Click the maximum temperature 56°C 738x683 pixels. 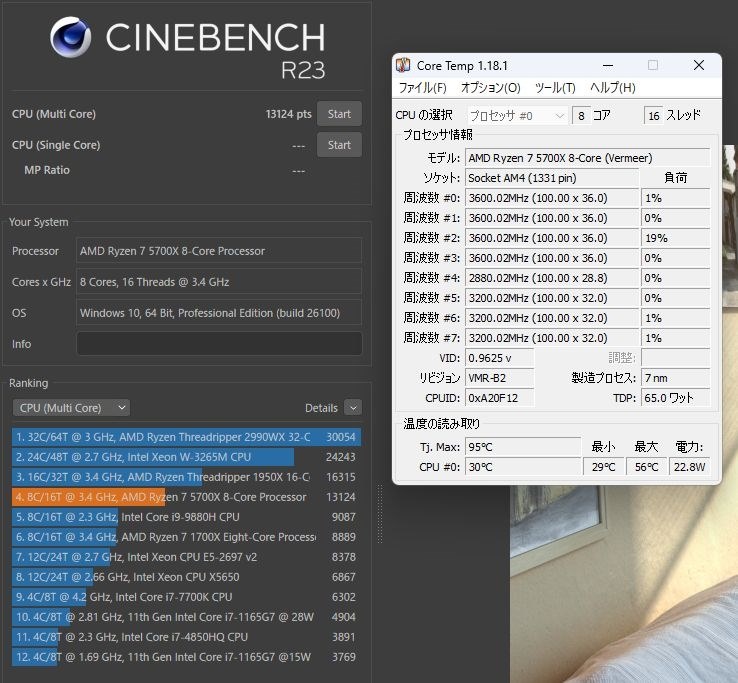coord(646,467)
